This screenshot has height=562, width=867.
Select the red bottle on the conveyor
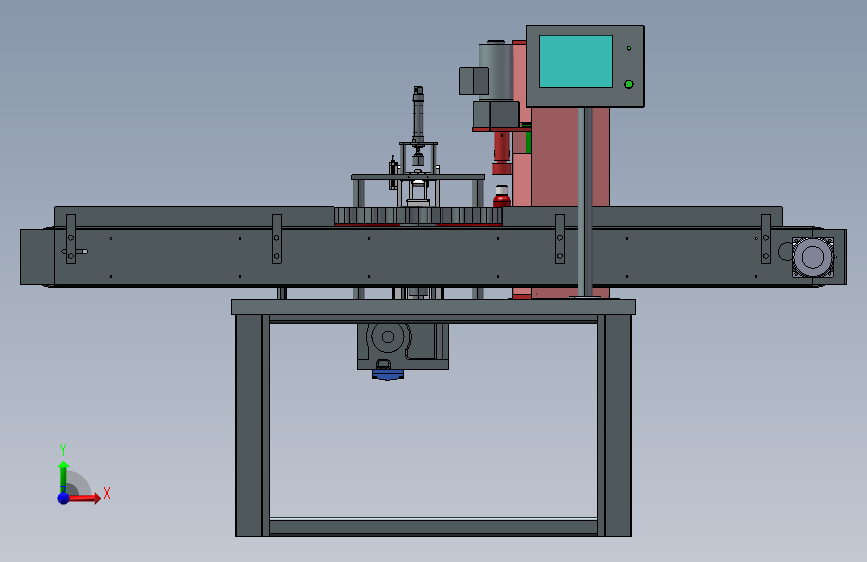[502, 196]
